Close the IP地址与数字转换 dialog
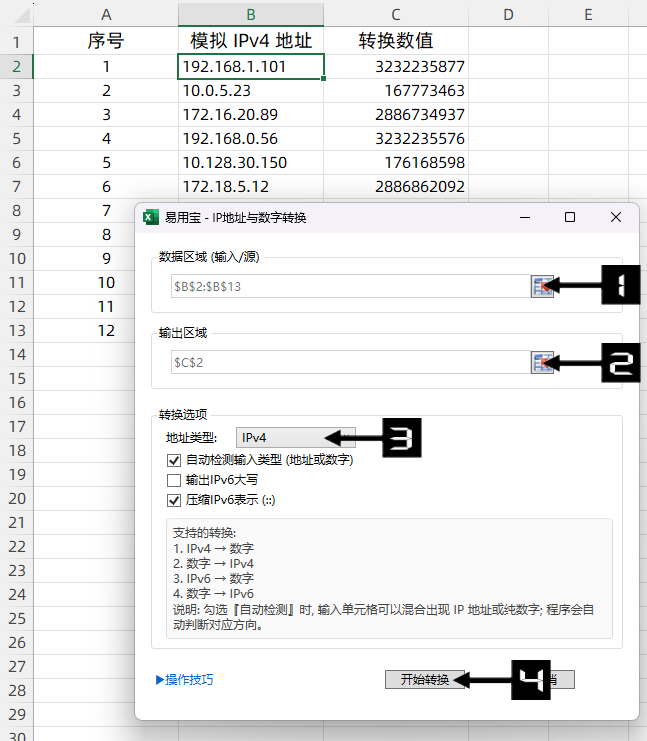The height and width of the screenshot is (741, 647). (x=616, y=217)
